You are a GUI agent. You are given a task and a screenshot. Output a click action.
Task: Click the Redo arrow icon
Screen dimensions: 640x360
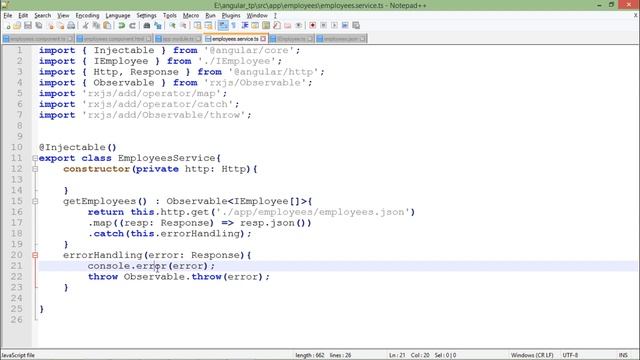click(x=132, y=25)
